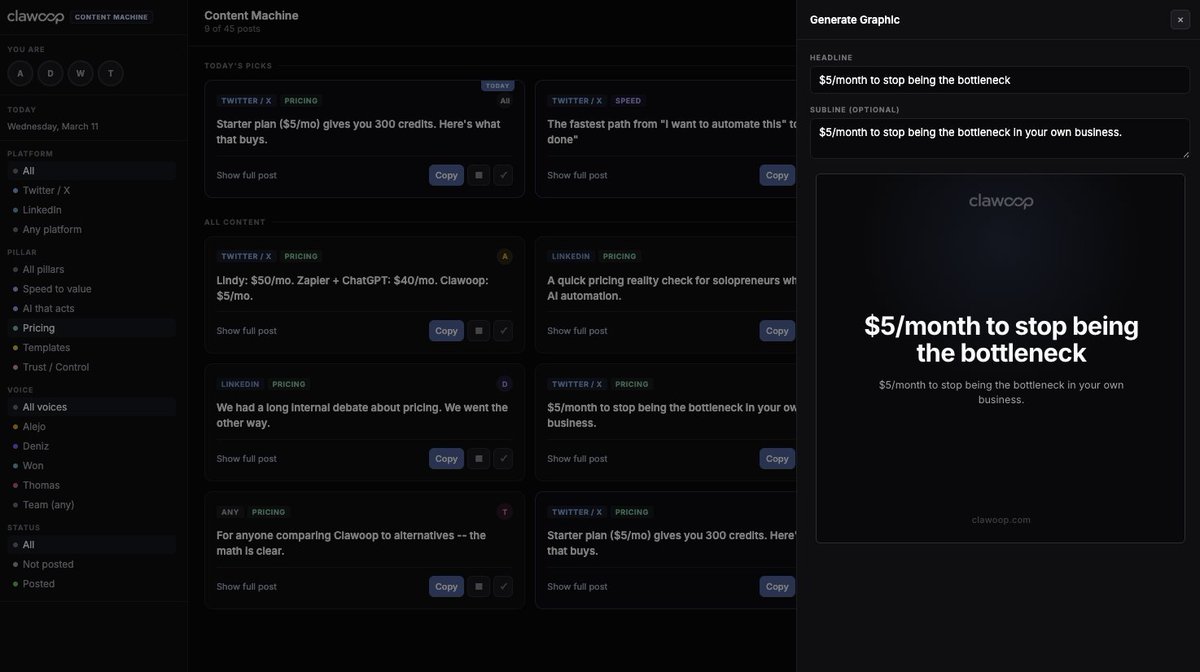Generate graphic icon on Lindy $50/mo card

coord(478,331)
